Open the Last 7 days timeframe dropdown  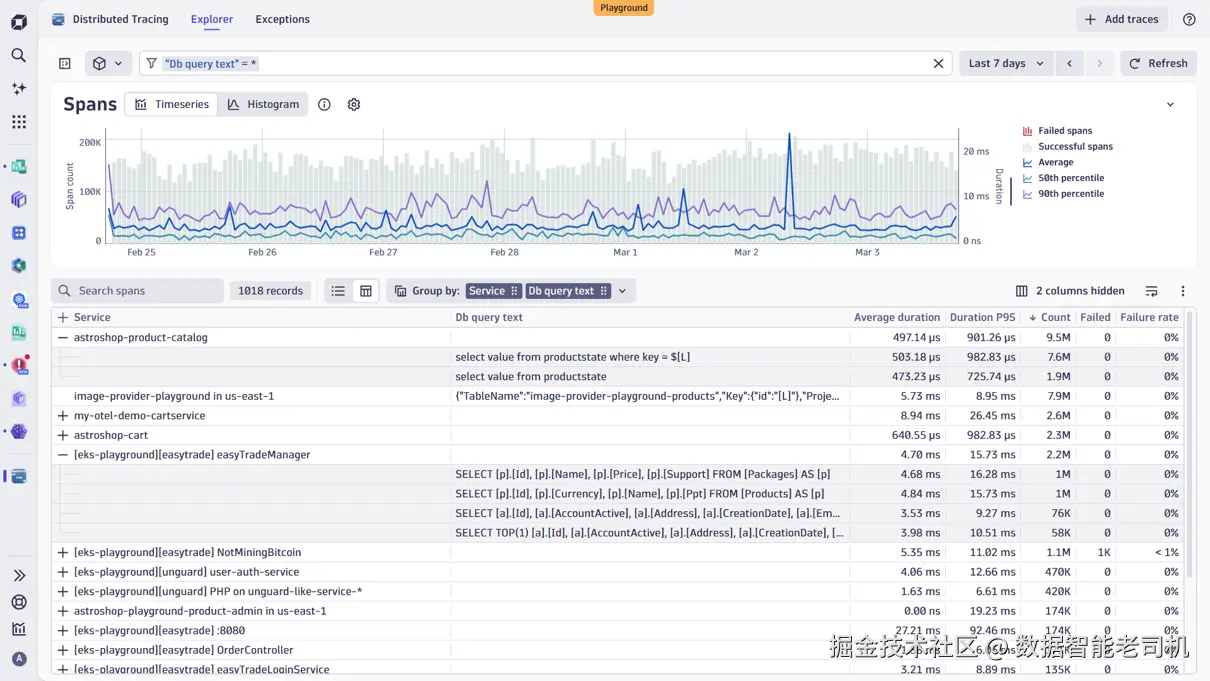click(1006, 63)
